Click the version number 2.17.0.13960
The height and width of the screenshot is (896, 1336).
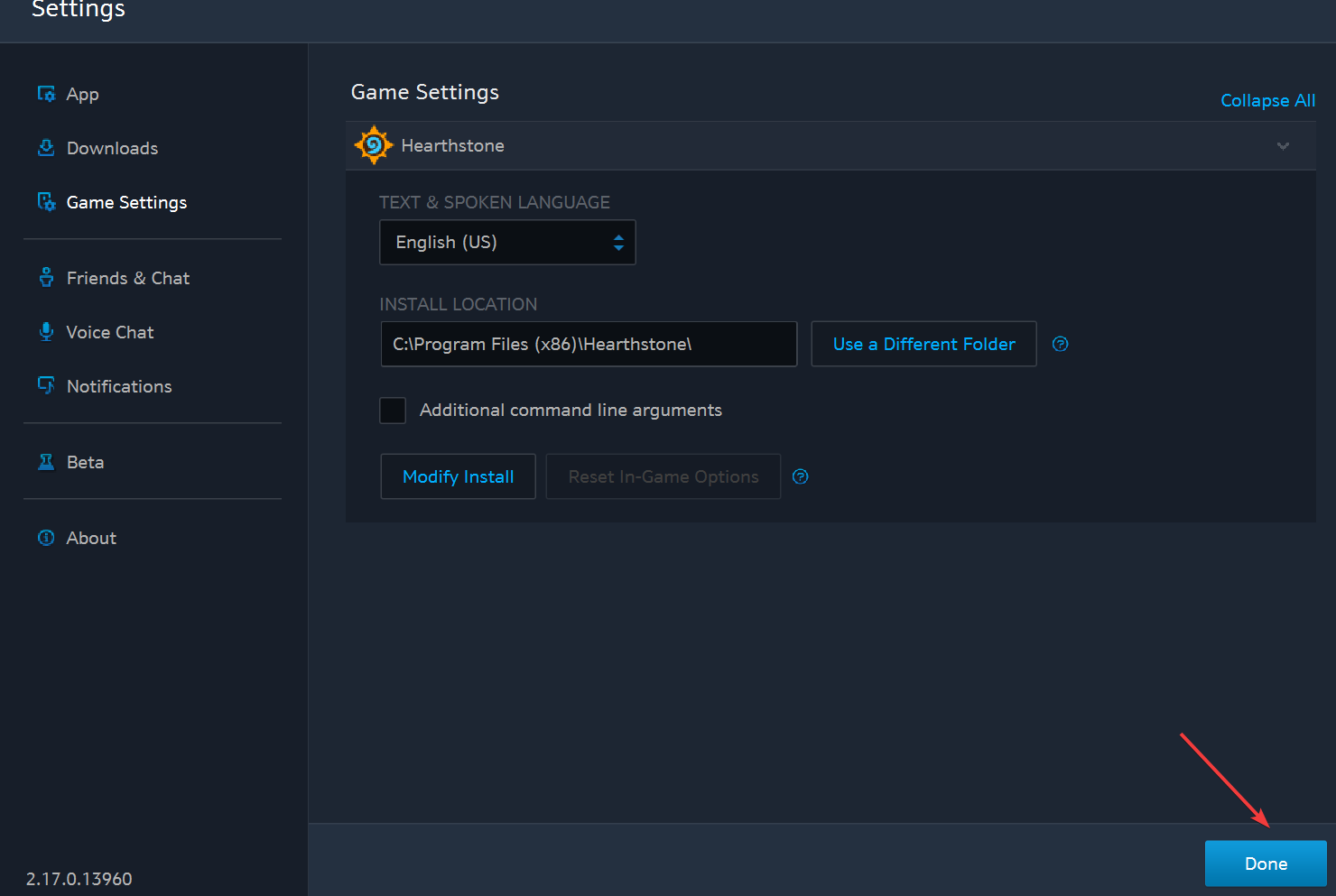[79, 879]
